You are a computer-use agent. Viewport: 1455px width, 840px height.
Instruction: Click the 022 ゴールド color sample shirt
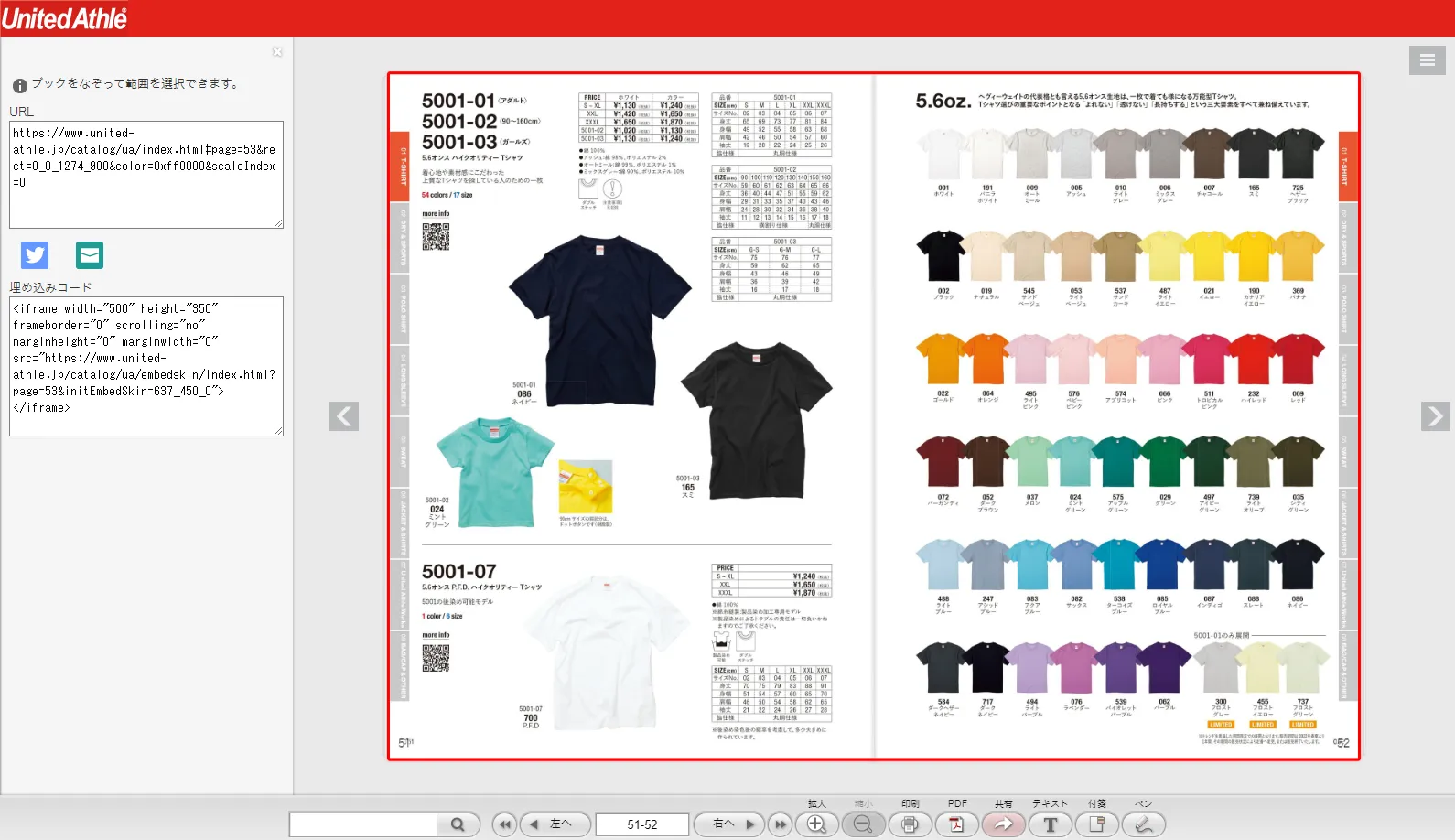(943, 359)
